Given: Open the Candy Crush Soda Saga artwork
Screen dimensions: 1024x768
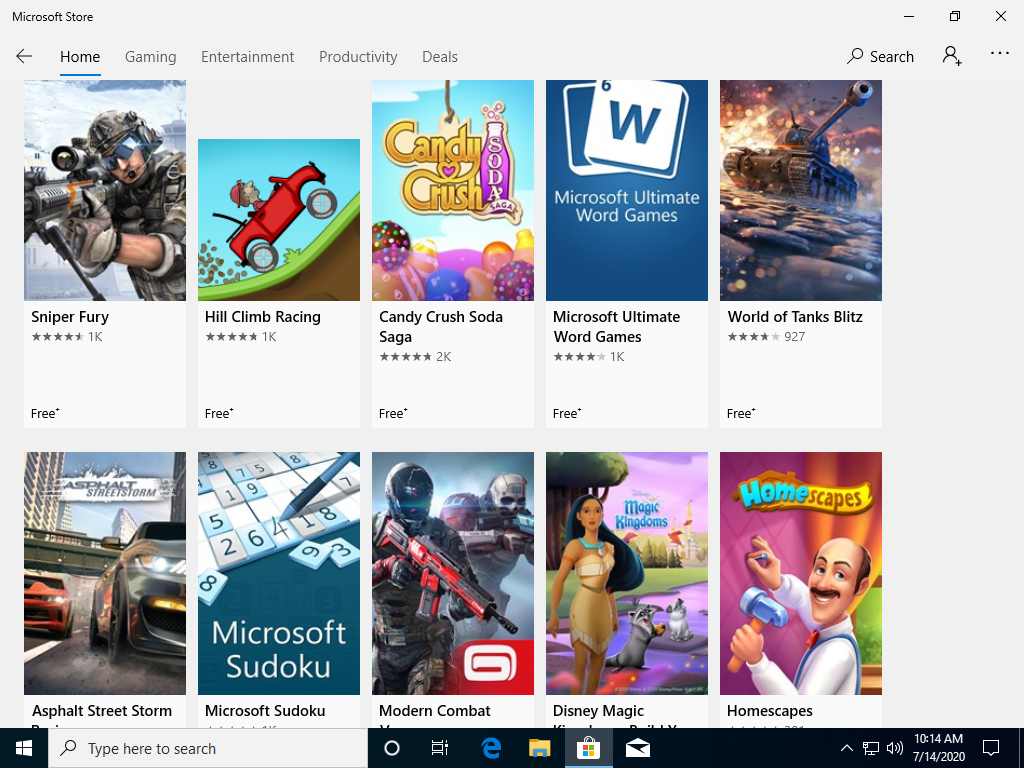Looking at the screenshot, I should (453, 190).
